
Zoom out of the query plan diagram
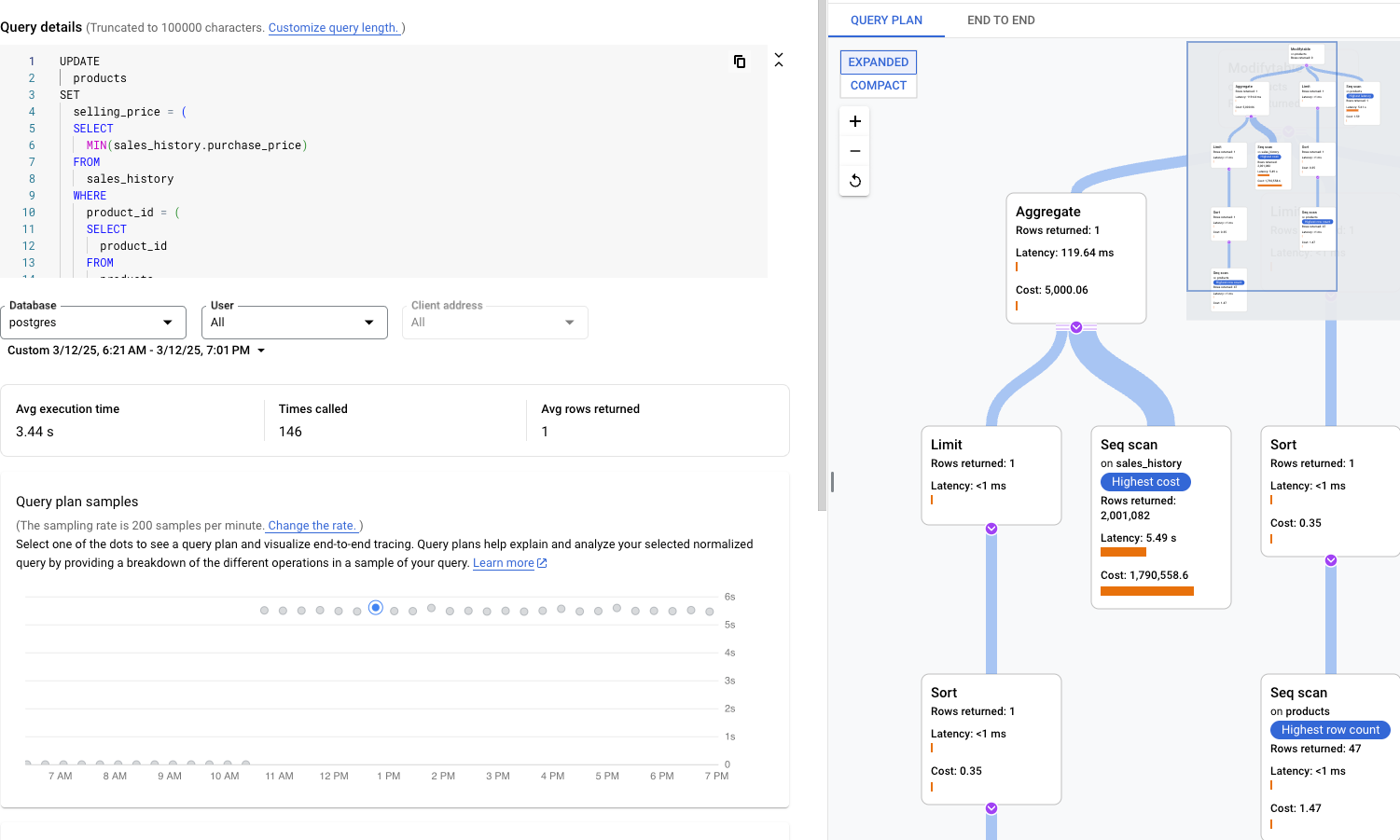pos(854,150)
